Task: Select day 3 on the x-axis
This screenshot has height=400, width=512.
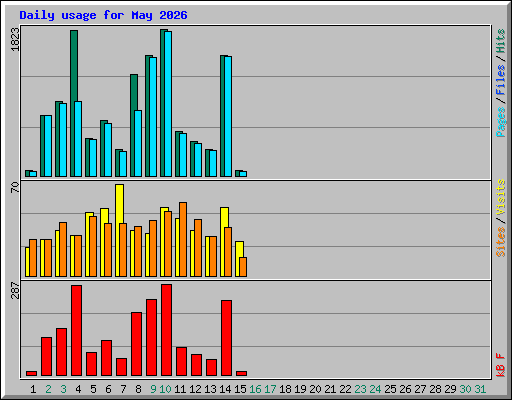Action: click(x=63, y=389)
